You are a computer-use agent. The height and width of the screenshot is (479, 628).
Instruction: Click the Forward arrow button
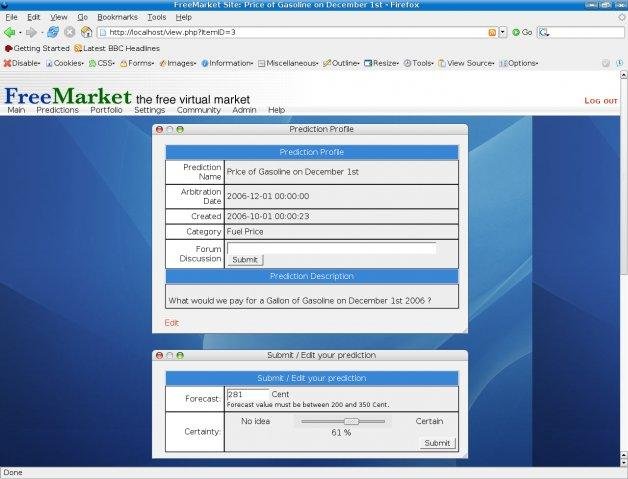click(31, 32)
